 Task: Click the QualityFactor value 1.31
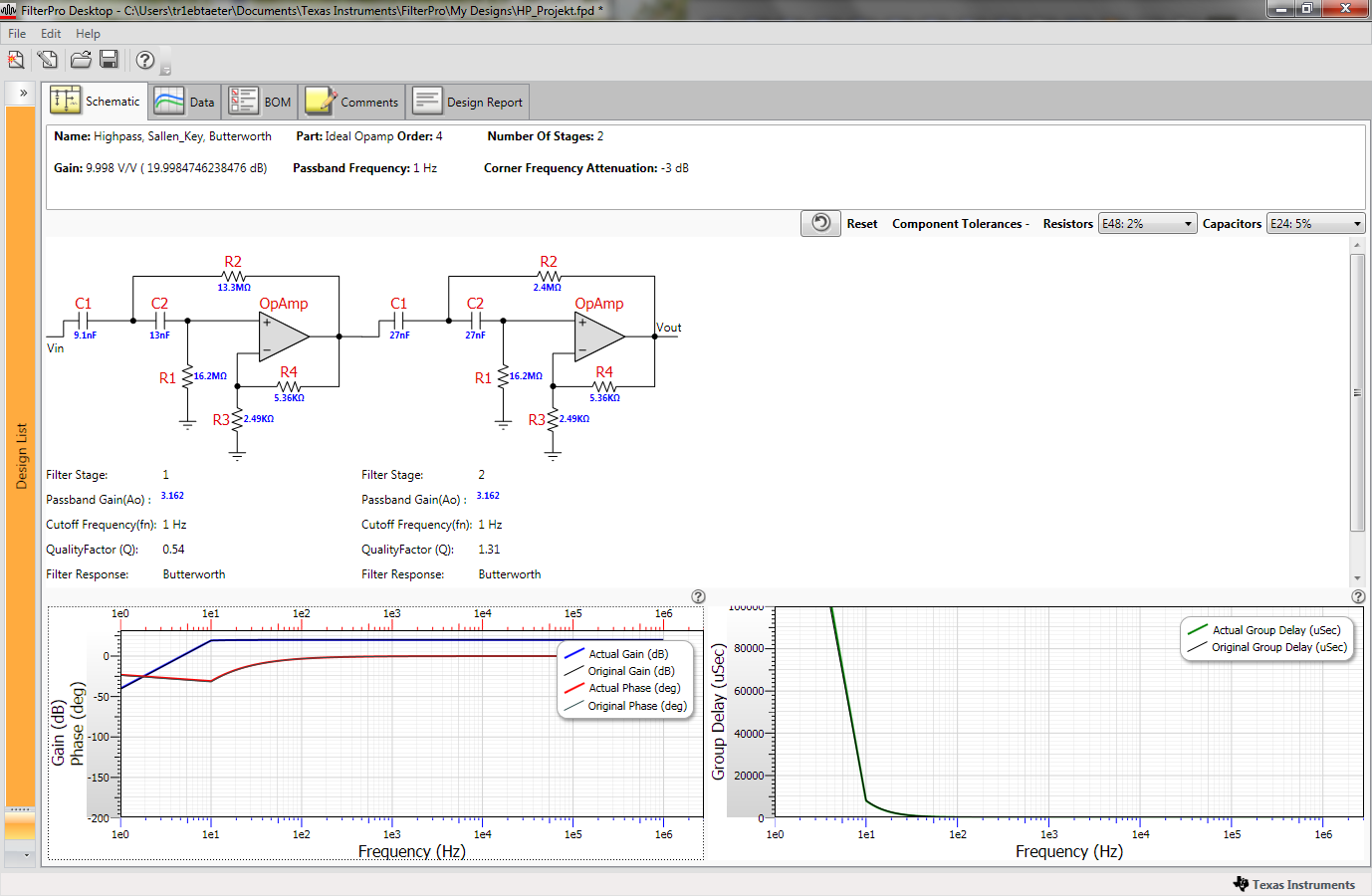click(489, 550)
